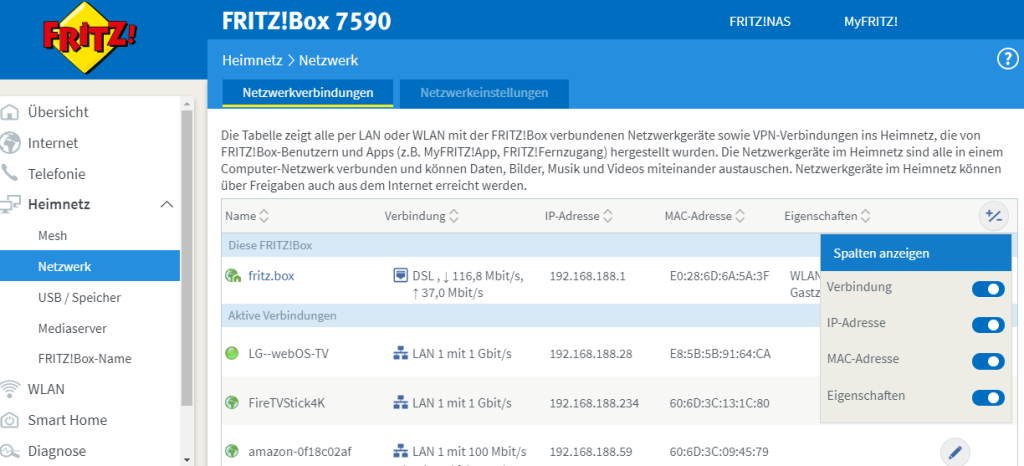Toggle the Verbindung column switch
Viewport: 1024px width, 466px height.
[988, 289]
